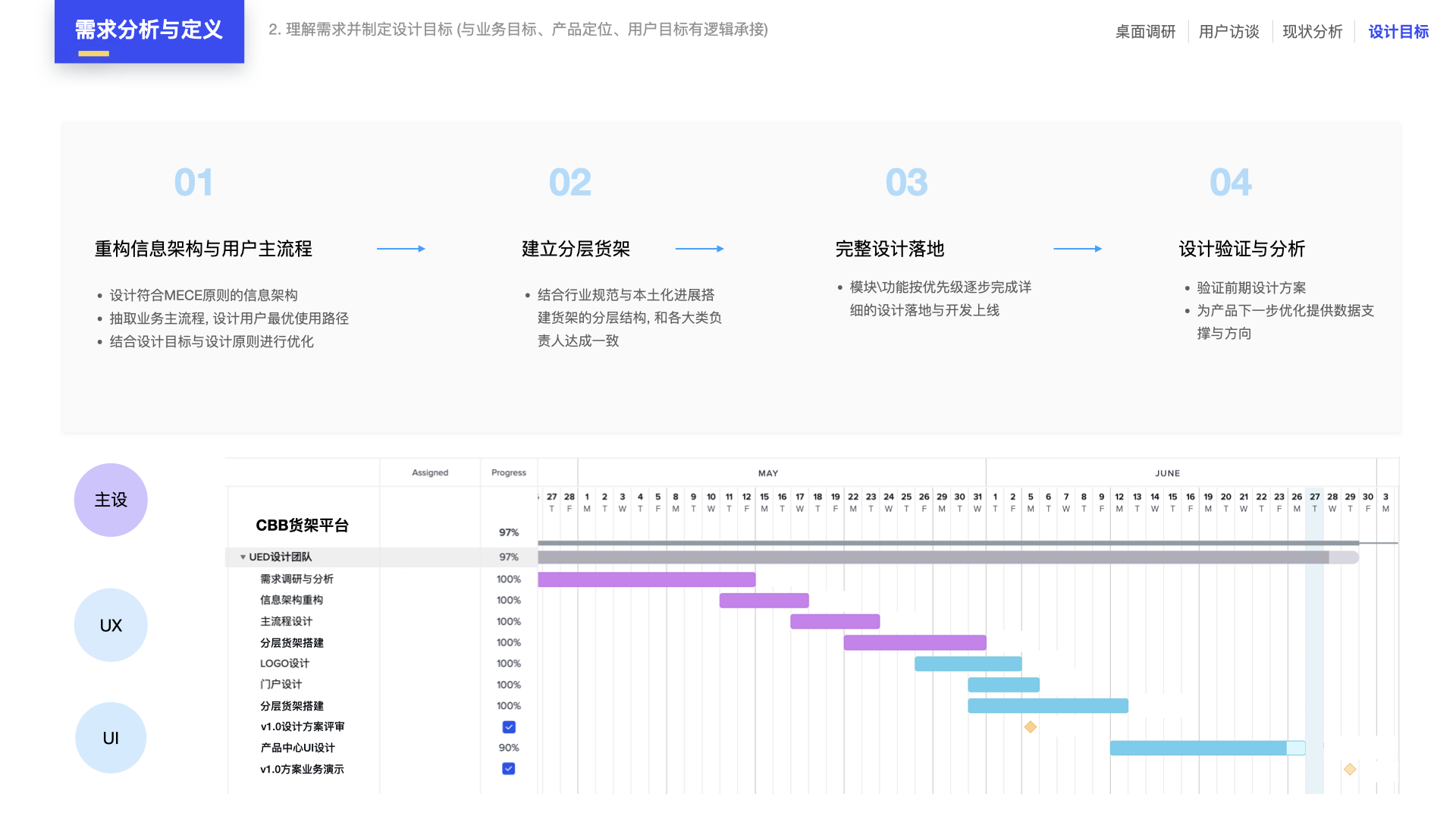Collapse the UED设计团队 group triangle
The image size is (1456, 819).
243,557
